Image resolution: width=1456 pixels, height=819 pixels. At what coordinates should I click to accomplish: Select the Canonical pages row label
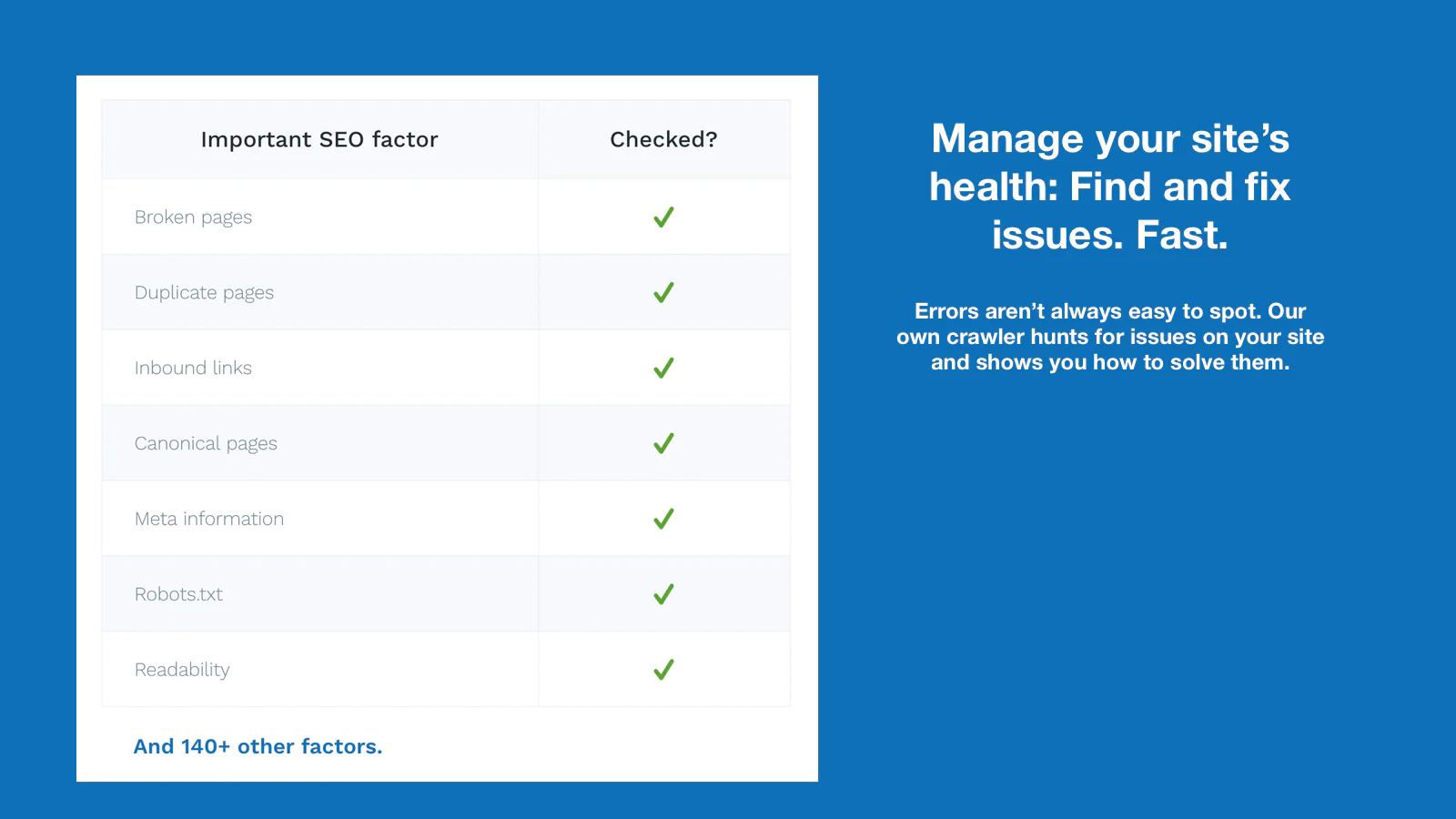tap(206, 444)
